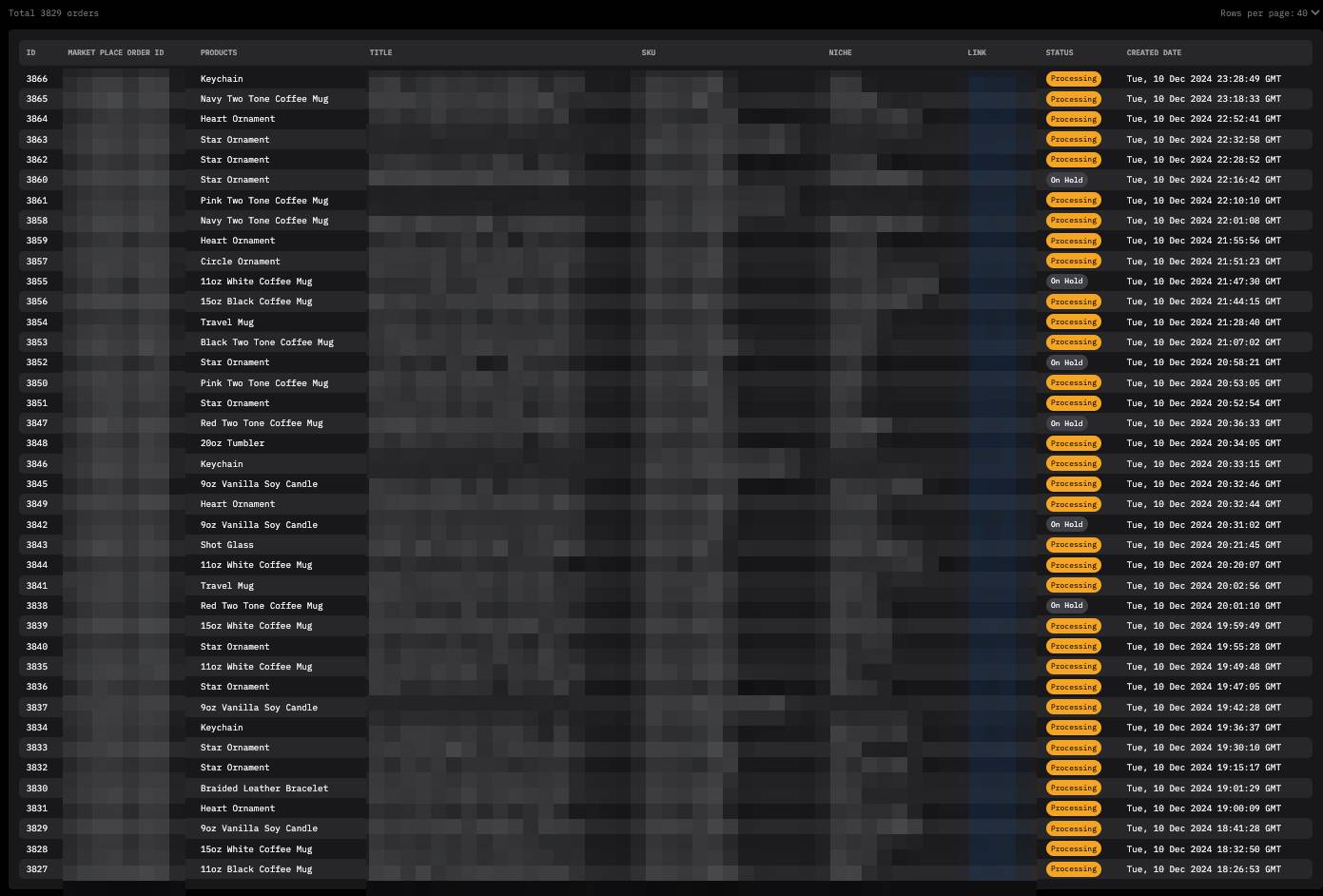This screenshot has width=1323, height=896.
Task: Click the On Hold badge for order 3842
Action: point(1066,525)
